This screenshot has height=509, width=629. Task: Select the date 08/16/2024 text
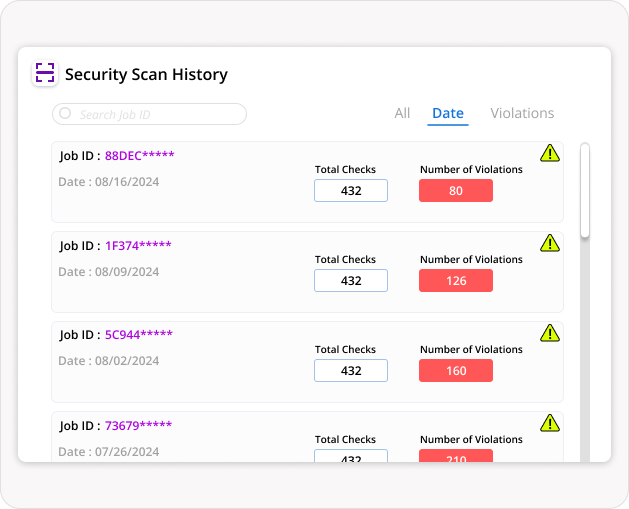[127, 182]
